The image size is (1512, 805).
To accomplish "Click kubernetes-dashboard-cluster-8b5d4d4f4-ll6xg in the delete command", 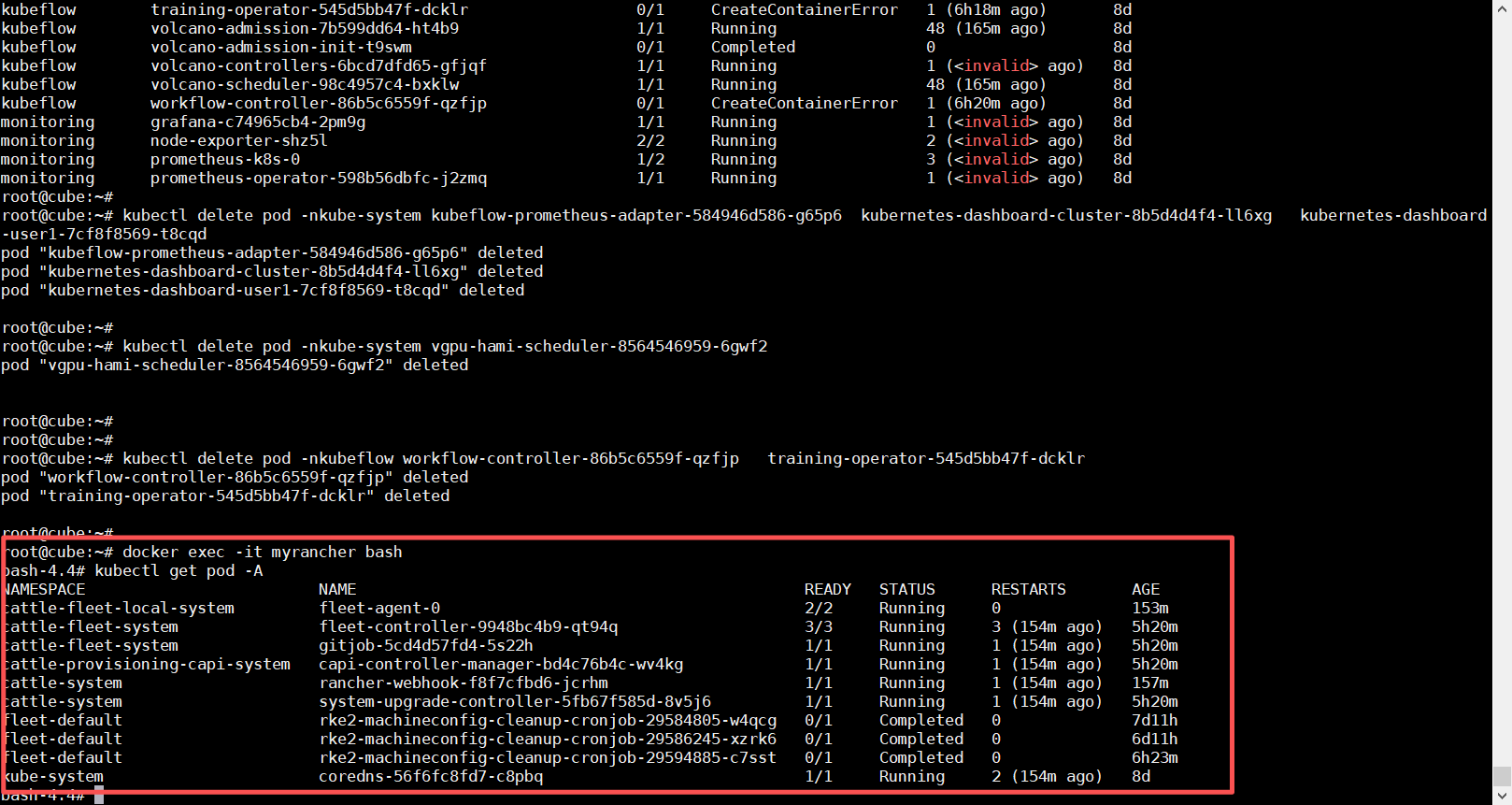I will [1066, 215].
